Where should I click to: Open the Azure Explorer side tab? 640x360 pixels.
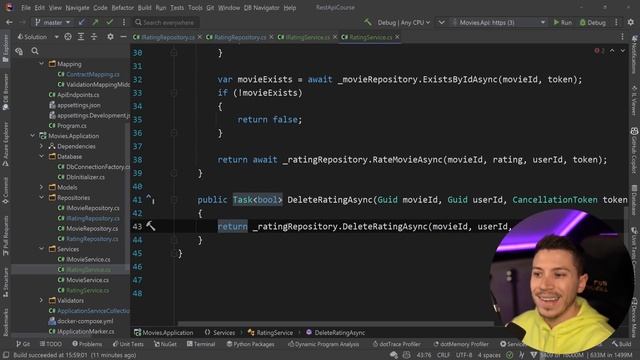[x=5, y=144]
